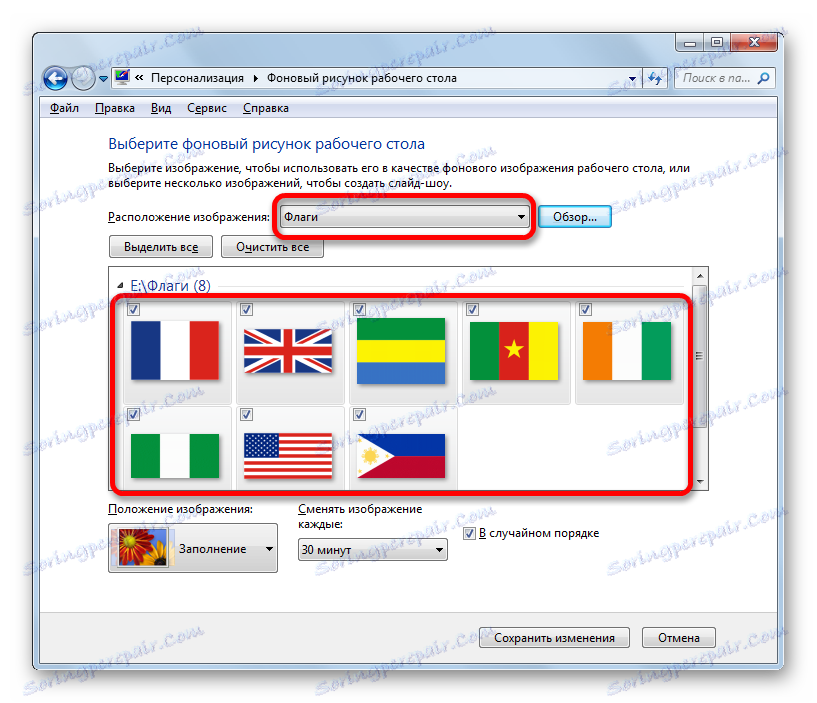Viewport: 817px width, 703px height.
Task: Close the window with the X button
Action: (754, 43)
